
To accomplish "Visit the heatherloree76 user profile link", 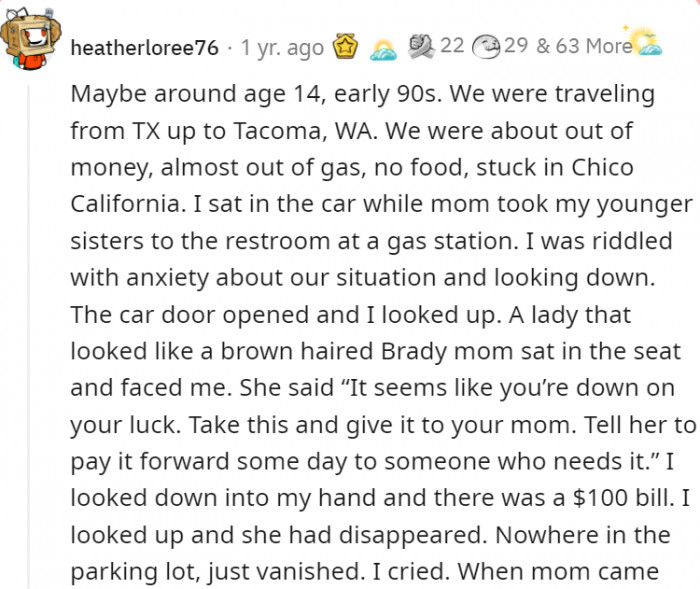I will pyautogui.click(x=145, y=47).
